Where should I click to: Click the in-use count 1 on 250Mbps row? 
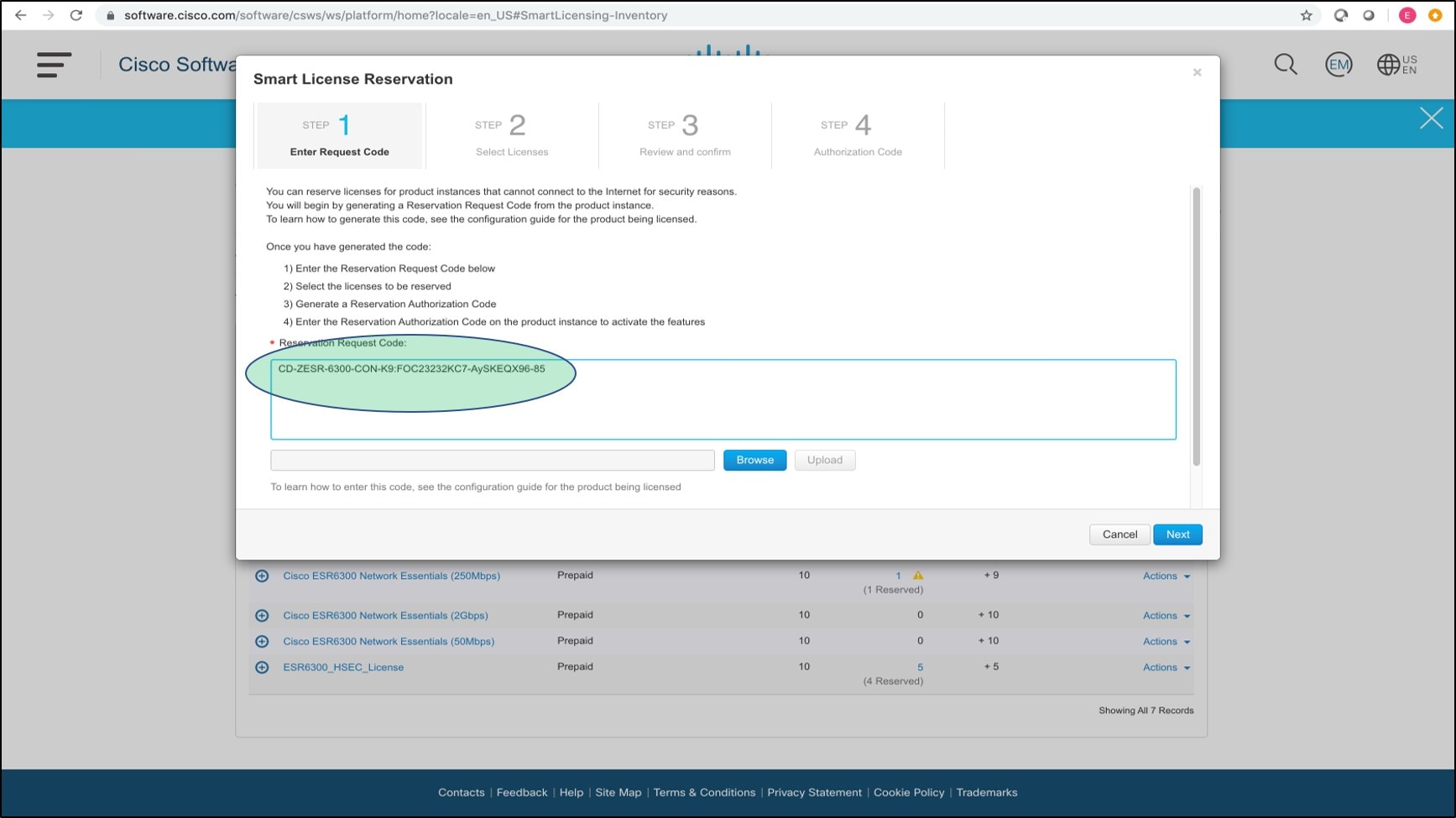898,576
